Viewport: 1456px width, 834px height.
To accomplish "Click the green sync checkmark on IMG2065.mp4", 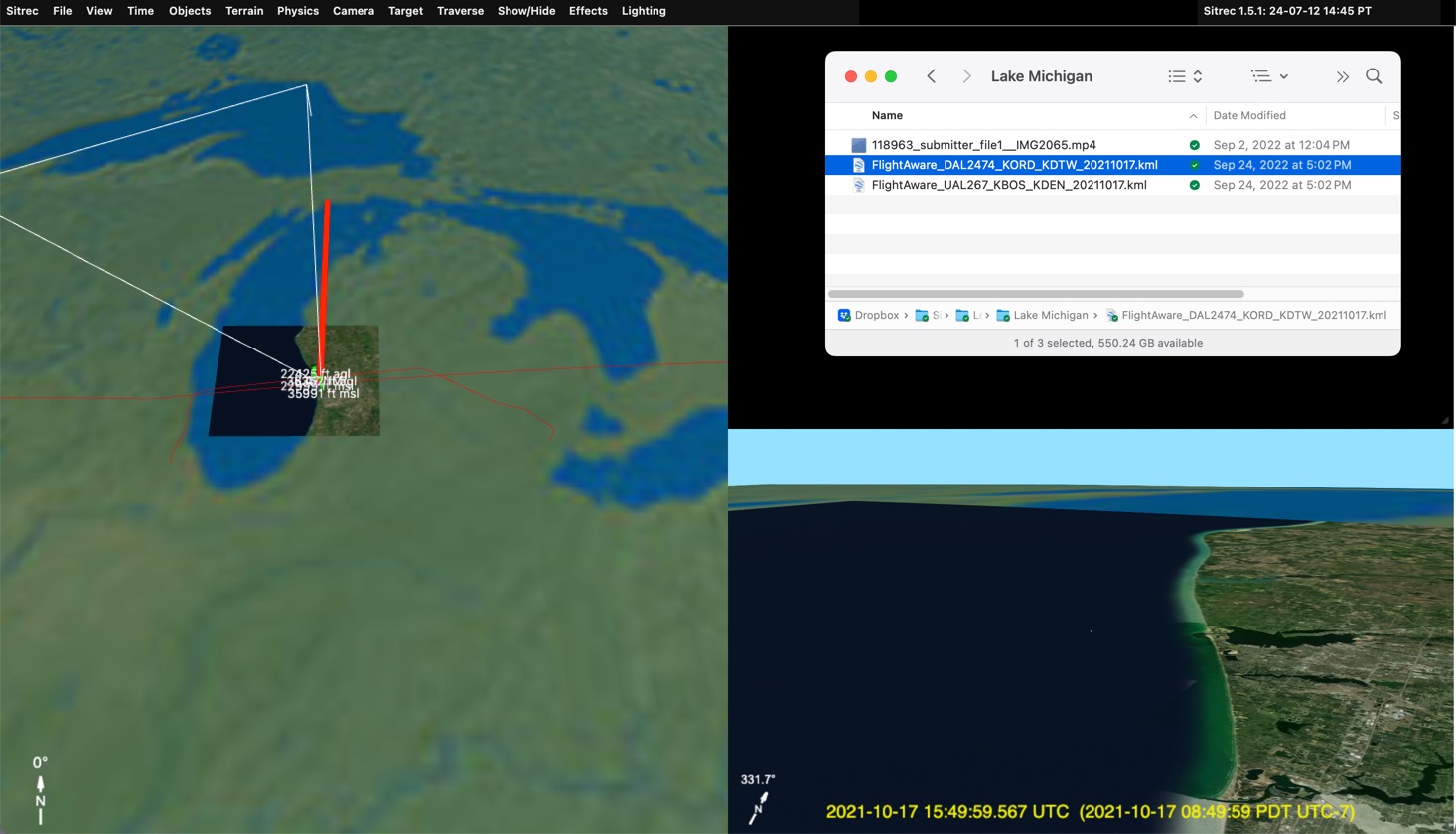I will click(x=1193, y=144).
